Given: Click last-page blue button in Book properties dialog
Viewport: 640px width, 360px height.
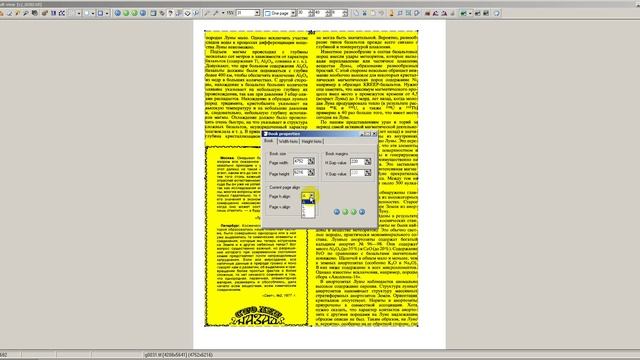Looking at the screenshot, I should pos(362,212).
